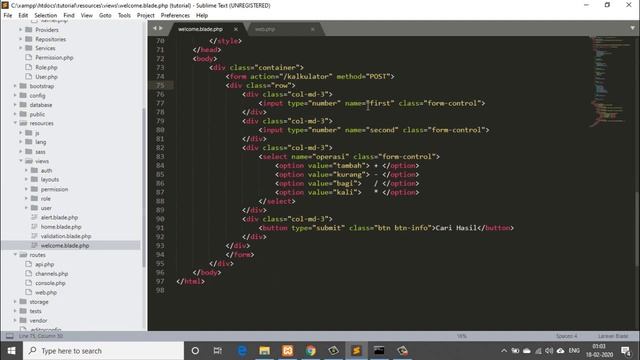The width and height of the screenshot is (640, 360).
Task: Open the volume control in the tray
Action: [549, 351]
